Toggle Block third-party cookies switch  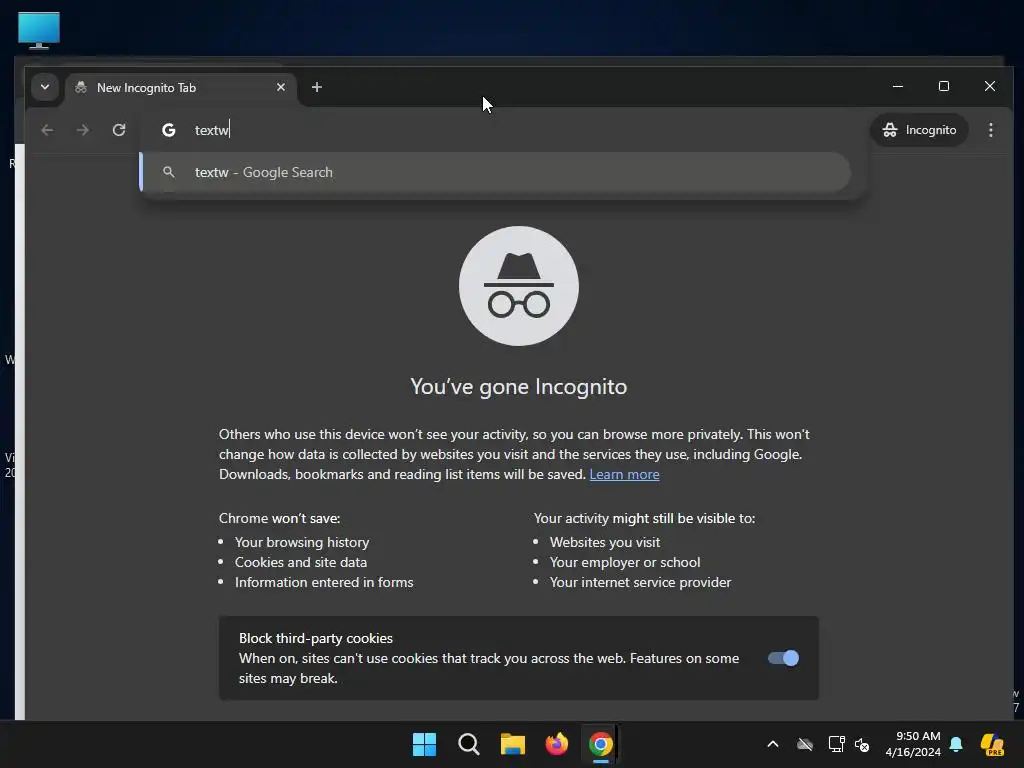point(783,658)
